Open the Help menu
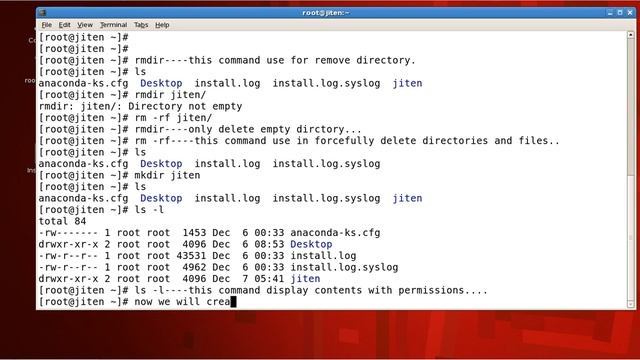The height and width of the screenshot is (360, 640). [162, 25]
